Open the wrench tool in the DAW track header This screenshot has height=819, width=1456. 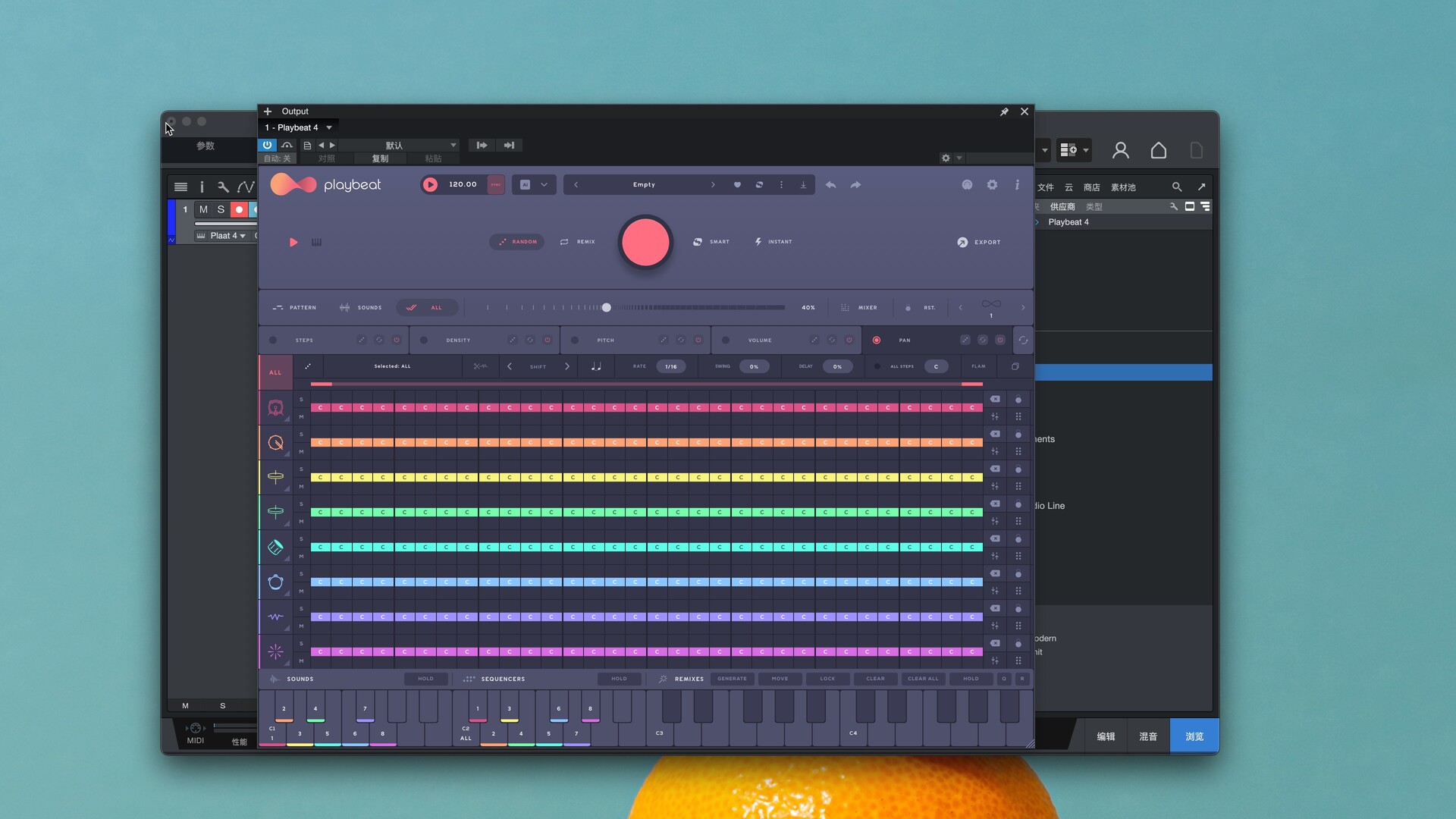click(223, 187)
